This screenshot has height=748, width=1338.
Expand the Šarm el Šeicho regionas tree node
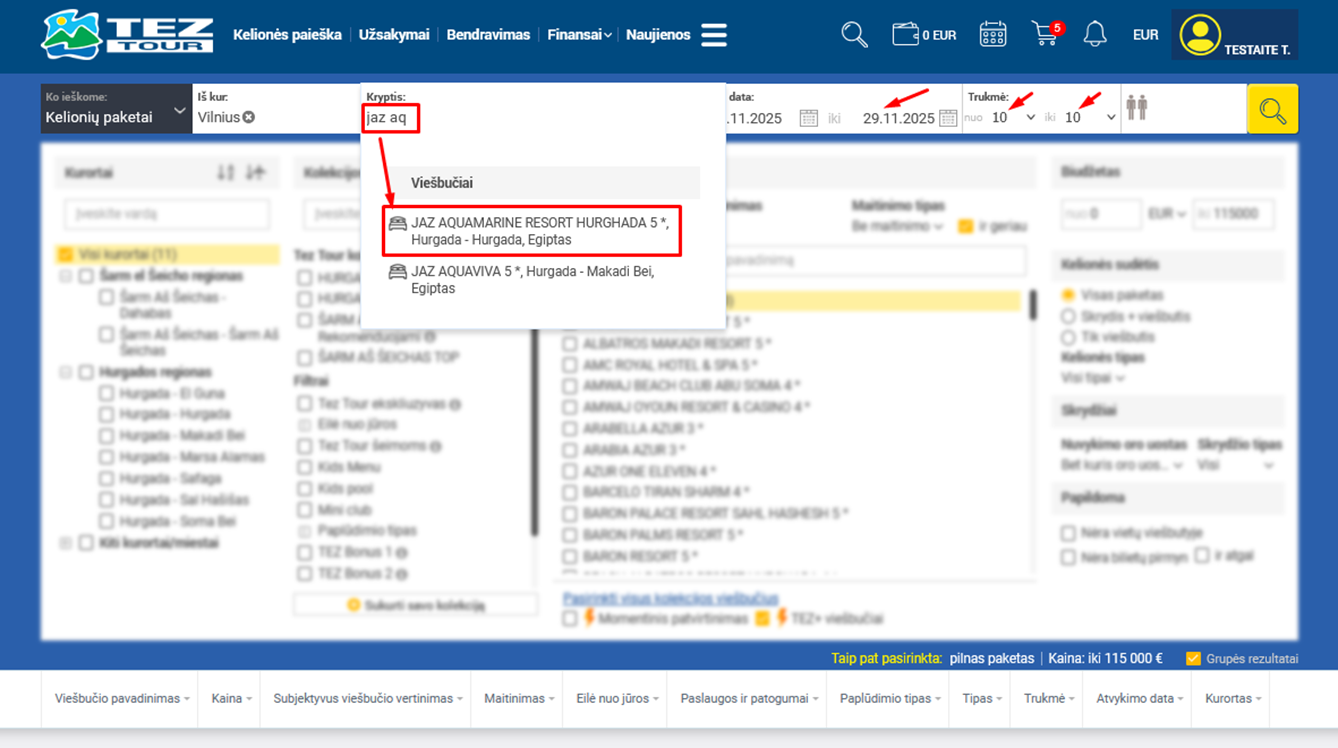(x=66, y=276)
